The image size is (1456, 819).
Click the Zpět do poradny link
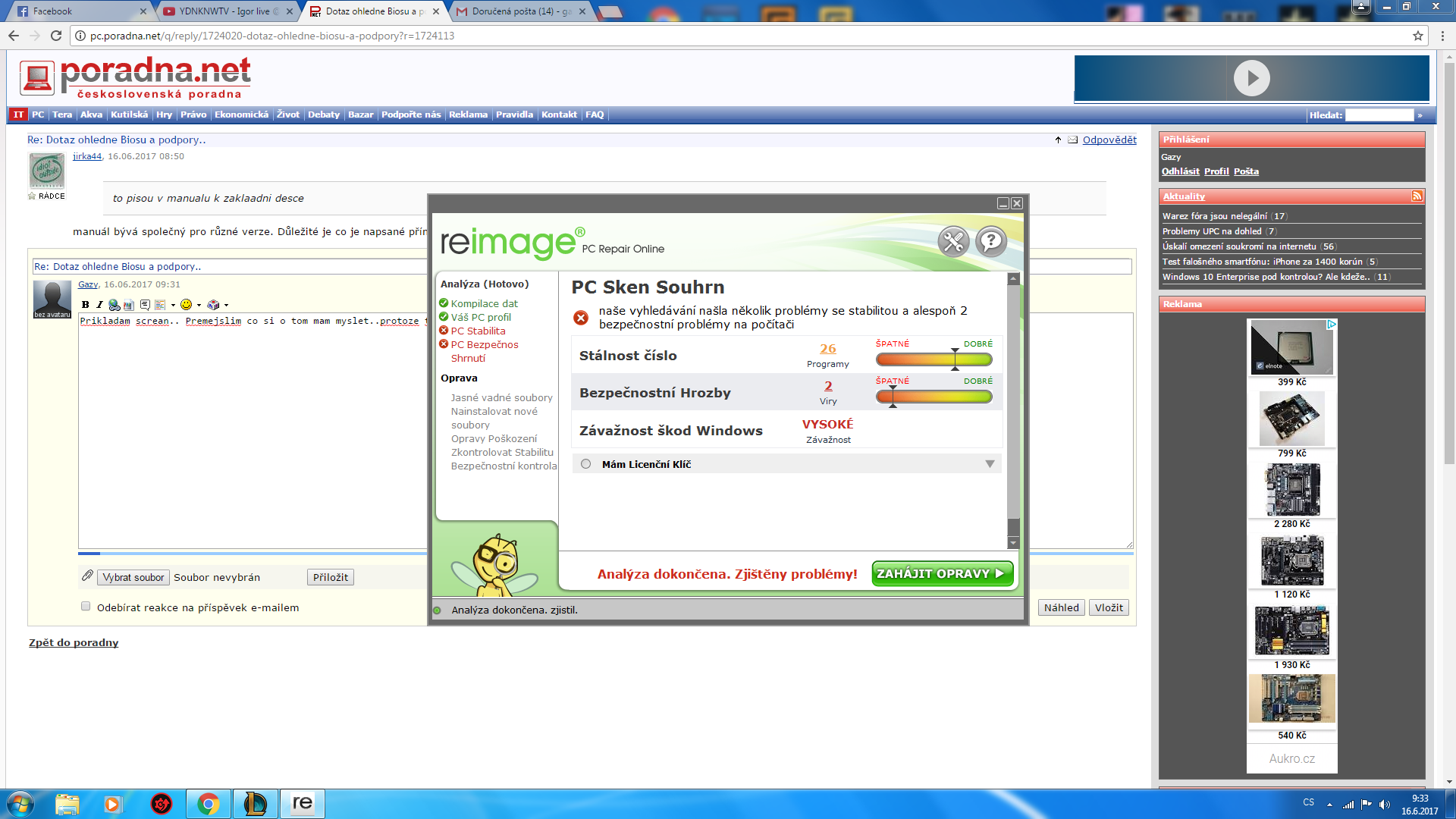click(x=74, y=642)
